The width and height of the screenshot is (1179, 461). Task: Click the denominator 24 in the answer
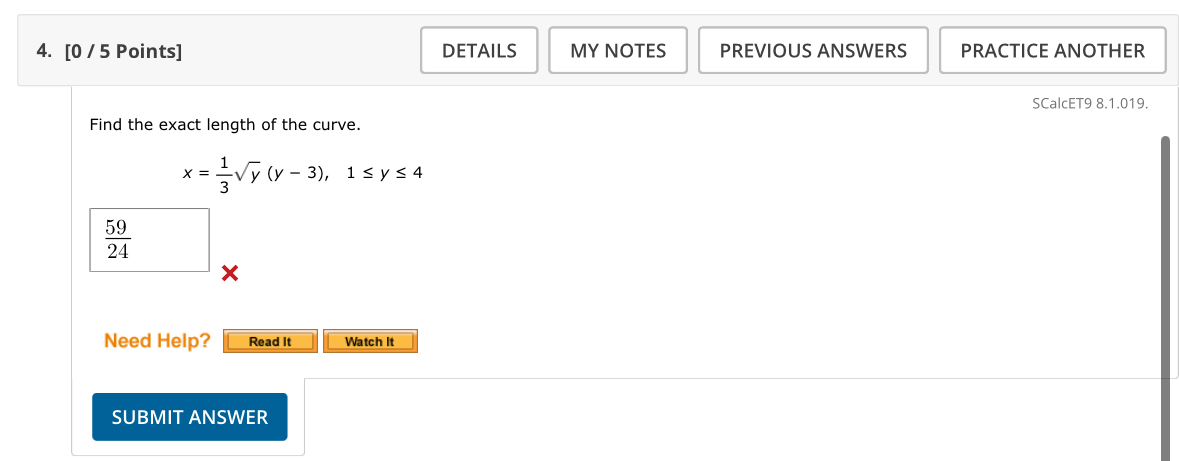click(x=118, y=252)
